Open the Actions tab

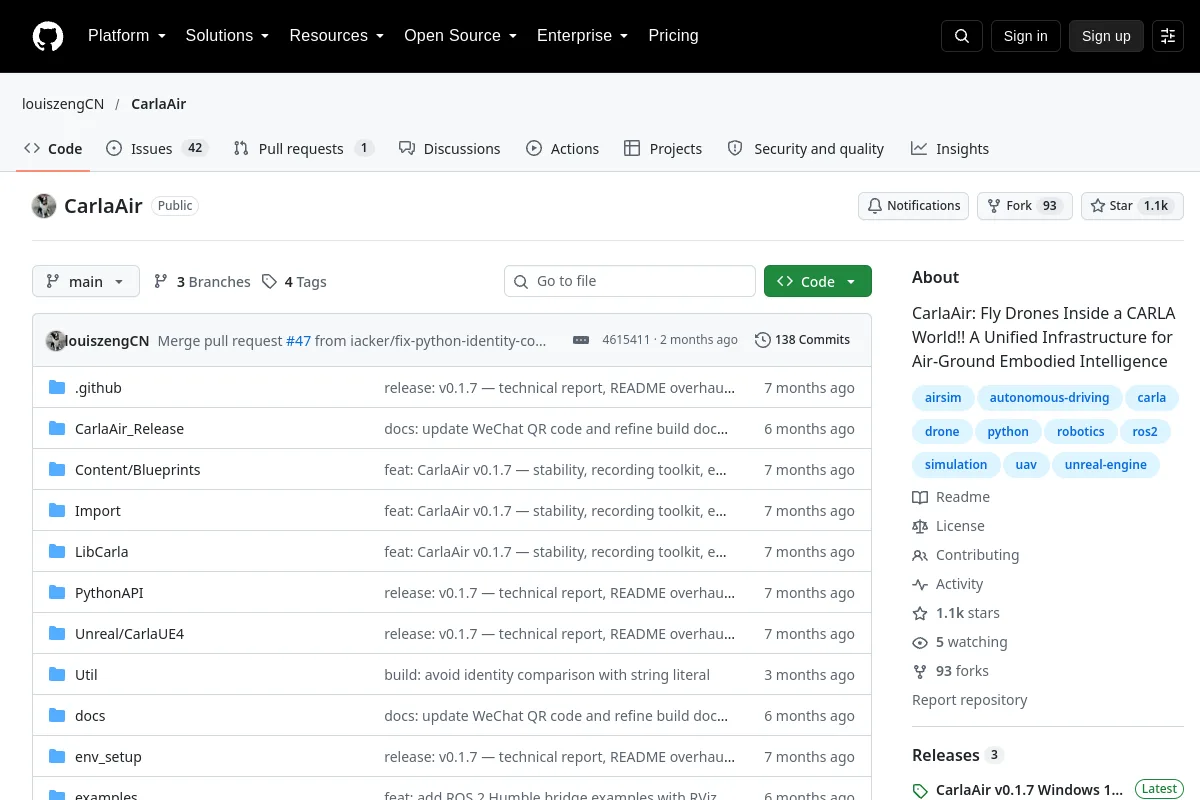[x=563, y=149]
